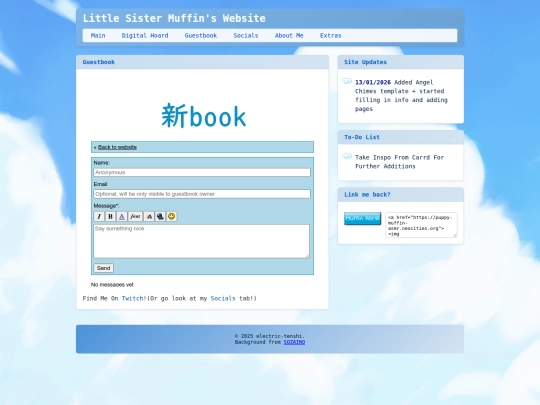Open the smiley emoji picker

coord(172,216)
